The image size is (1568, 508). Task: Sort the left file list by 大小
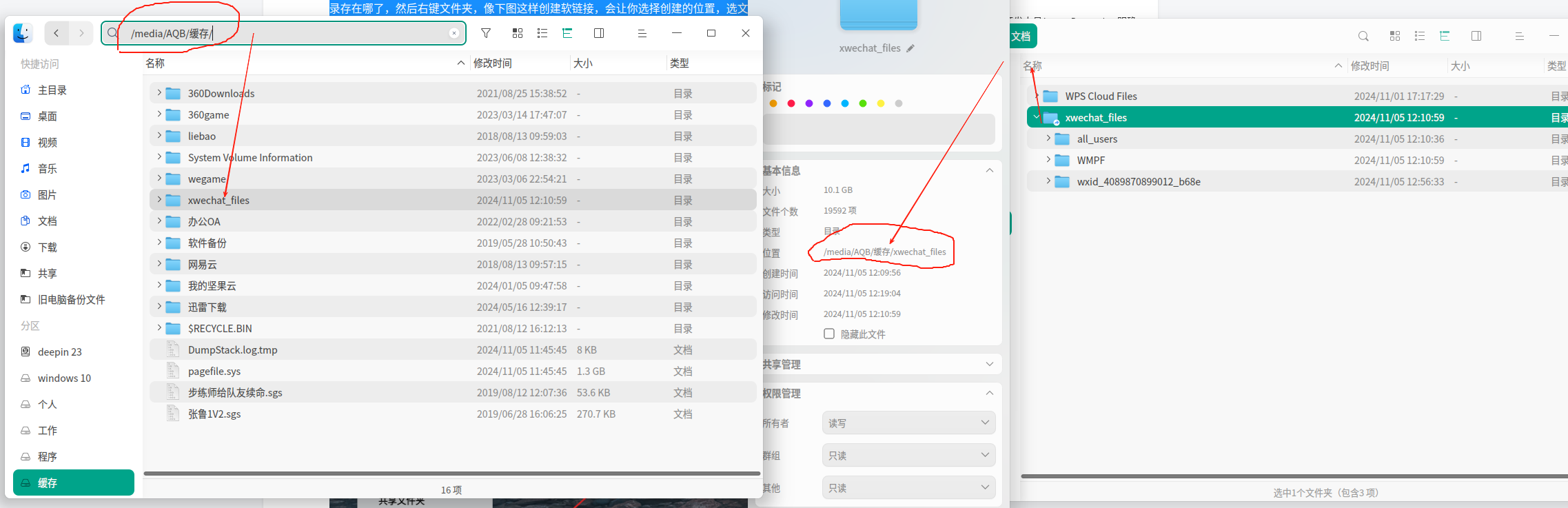(583, 63)
